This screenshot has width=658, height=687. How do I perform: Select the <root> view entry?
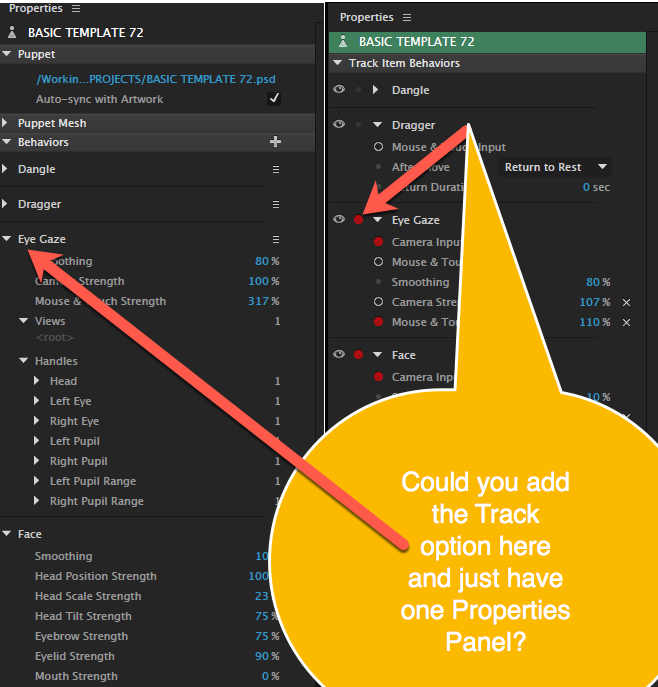click(x=54, y=338)
